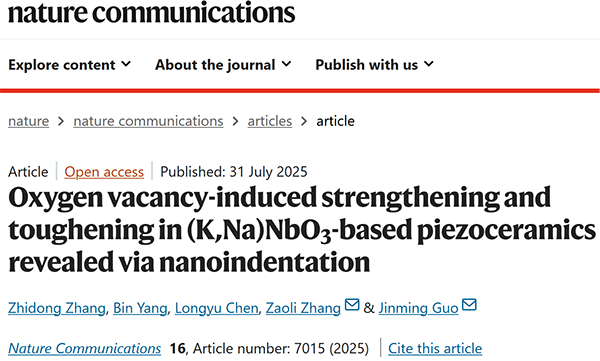This screenshot has width=600, height=361.
Task: Open author Zhidong Zhang's profile link
Action: [x=57, y=308]
